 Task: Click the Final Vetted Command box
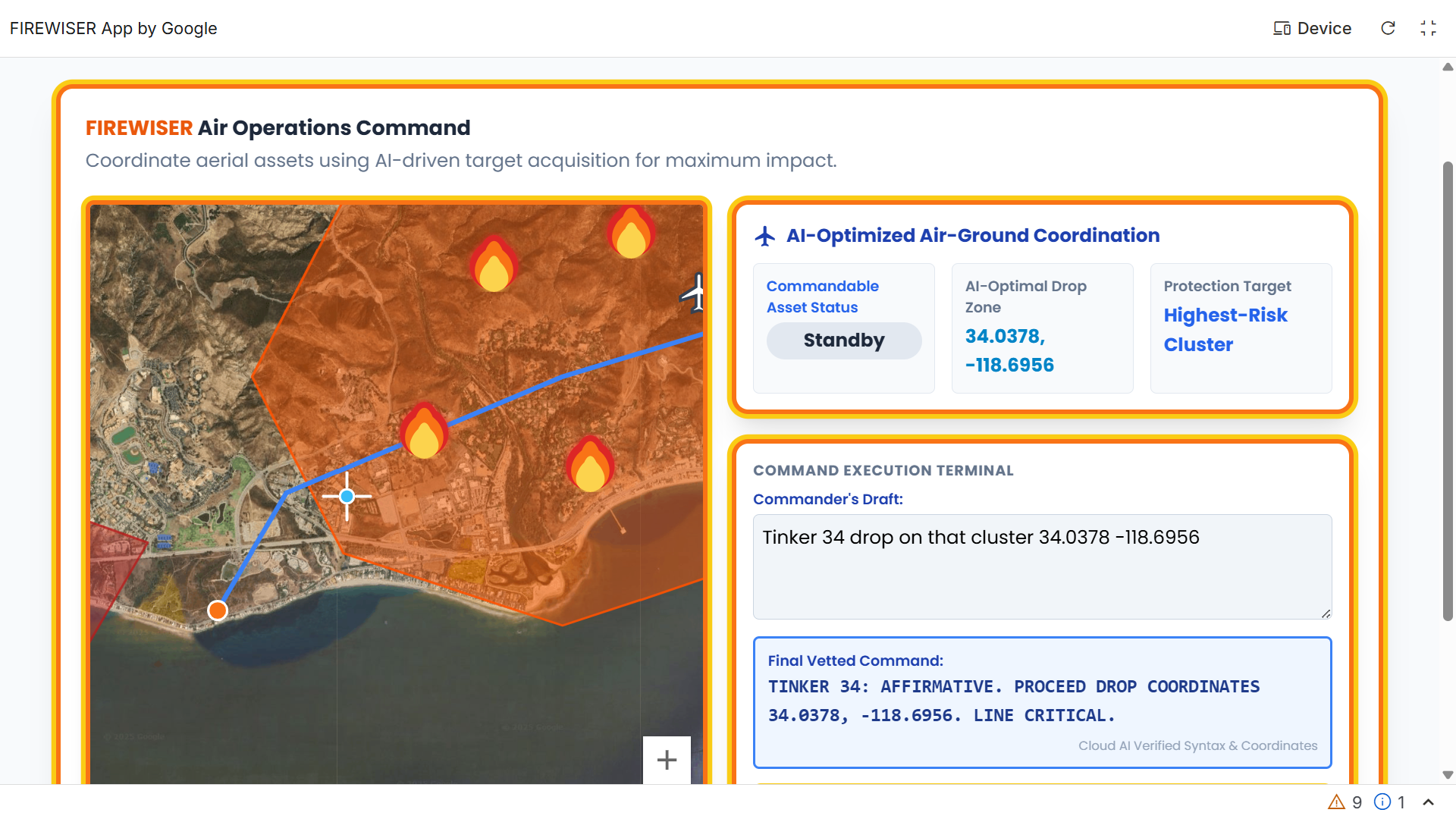pyautogui.click(x=1042, y=701)
